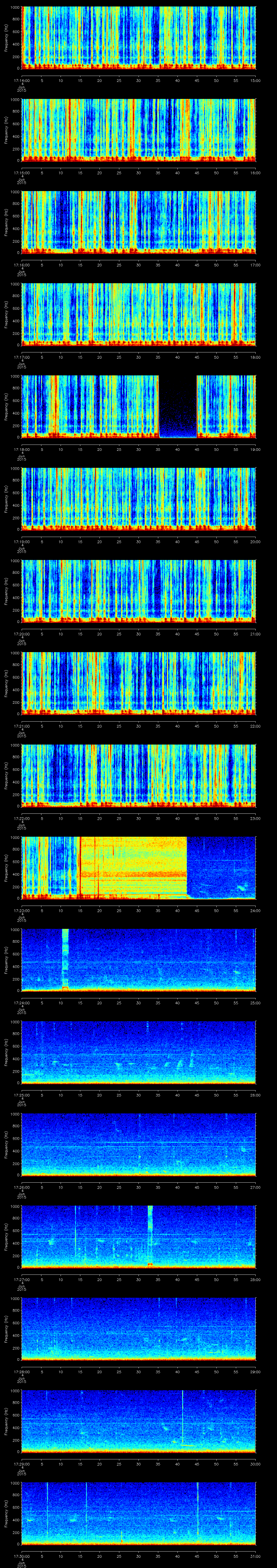The image size is (277, 1568).
Task: Click the 15:00 end time label
Action: [255, 80]
